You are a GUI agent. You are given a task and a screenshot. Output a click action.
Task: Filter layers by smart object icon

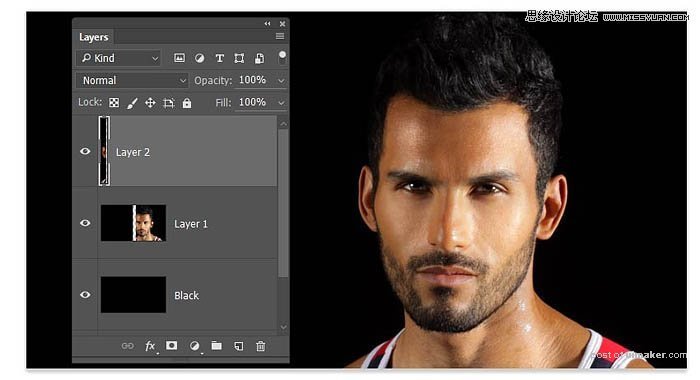[259, 58]
